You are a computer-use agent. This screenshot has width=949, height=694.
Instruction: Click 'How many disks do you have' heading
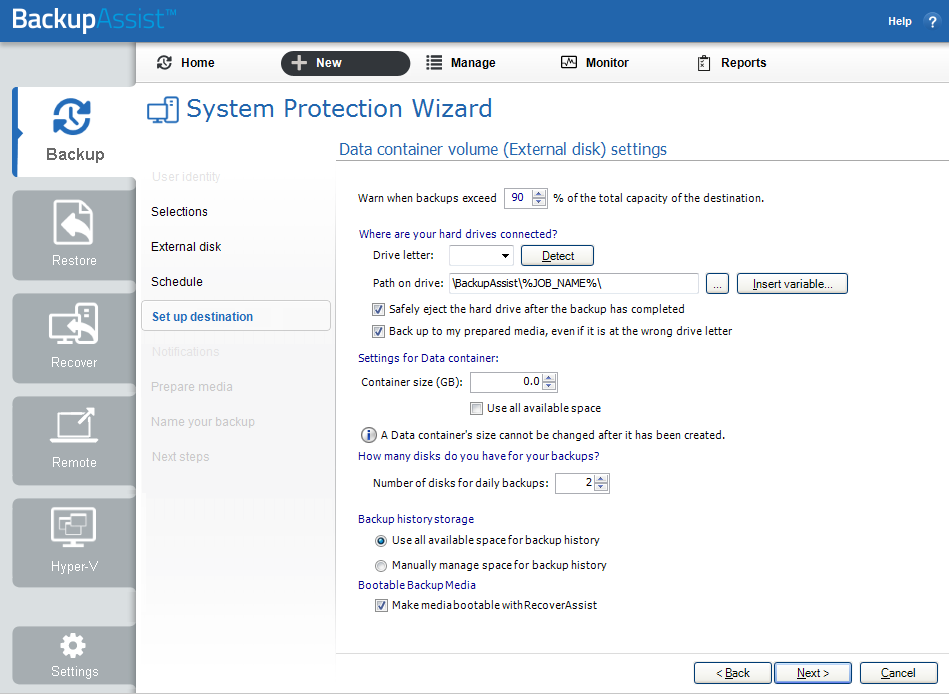coord(479,456)
